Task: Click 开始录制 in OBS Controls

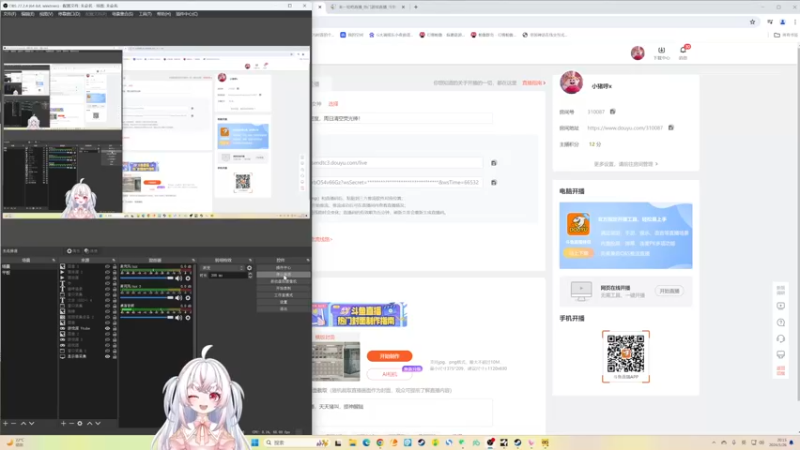Action: 283,288
